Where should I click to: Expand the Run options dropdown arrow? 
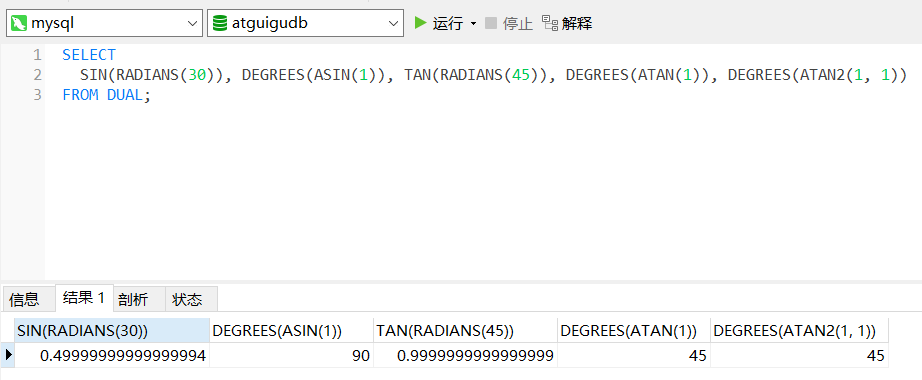[x=473, y=24]
